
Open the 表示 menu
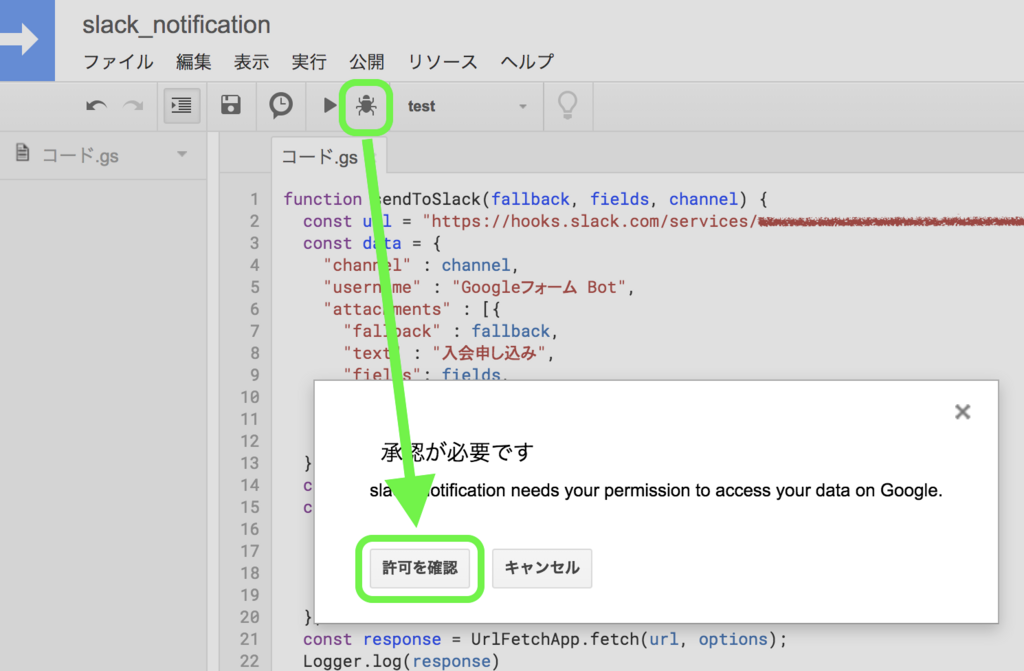pos(251,61)
